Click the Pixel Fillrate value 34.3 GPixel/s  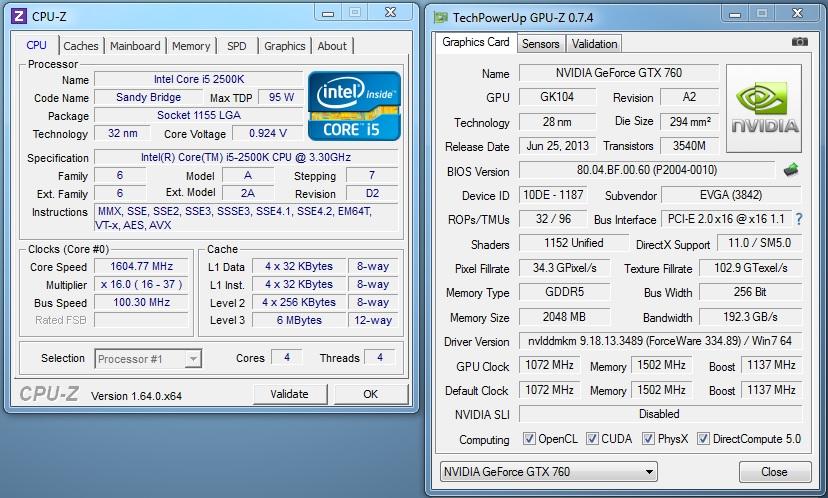(x=564, y=268)
